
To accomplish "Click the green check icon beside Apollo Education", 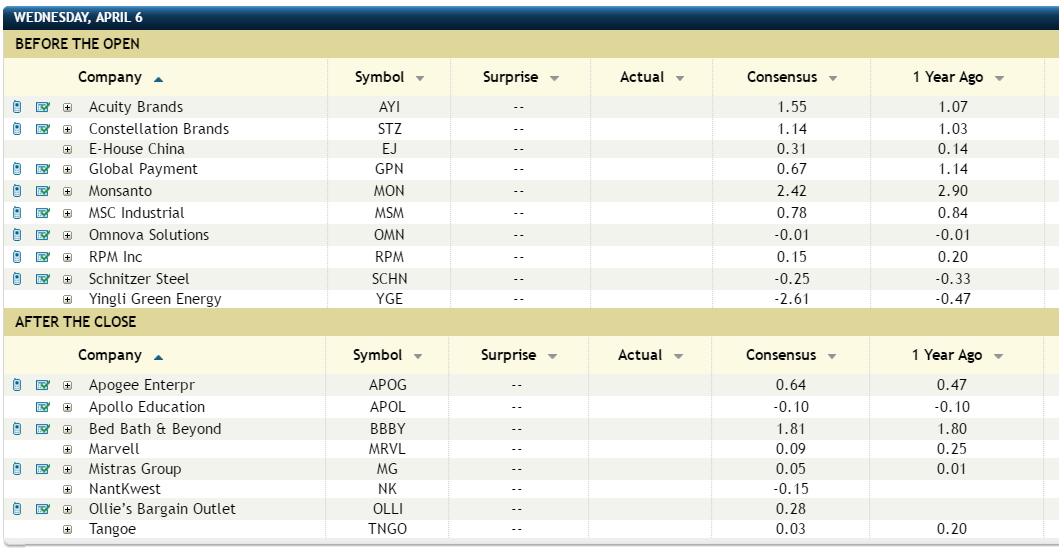I will [43, 407].
